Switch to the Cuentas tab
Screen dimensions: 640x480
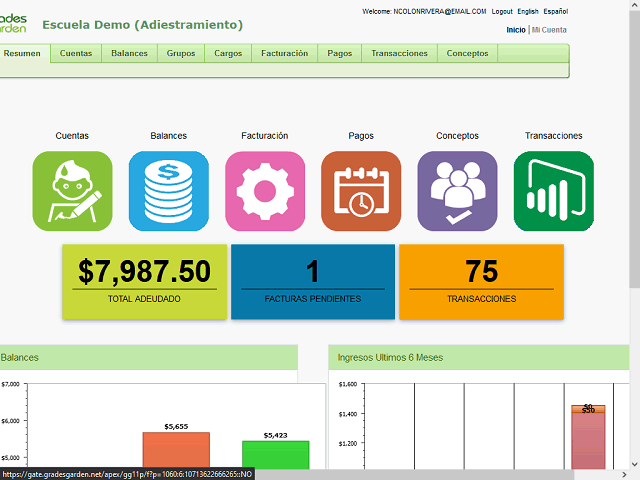click(76, 53)
